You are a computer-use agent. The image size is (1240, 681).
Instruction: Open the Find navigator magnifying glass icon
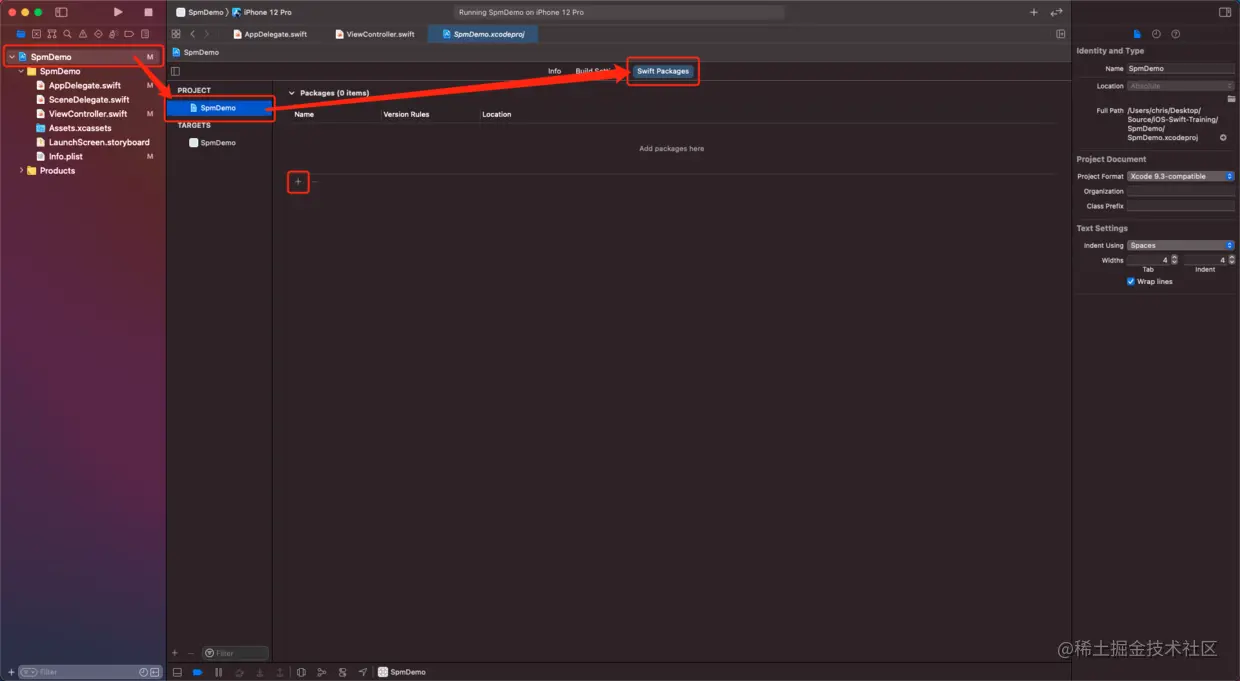click(x=68, y=33)
